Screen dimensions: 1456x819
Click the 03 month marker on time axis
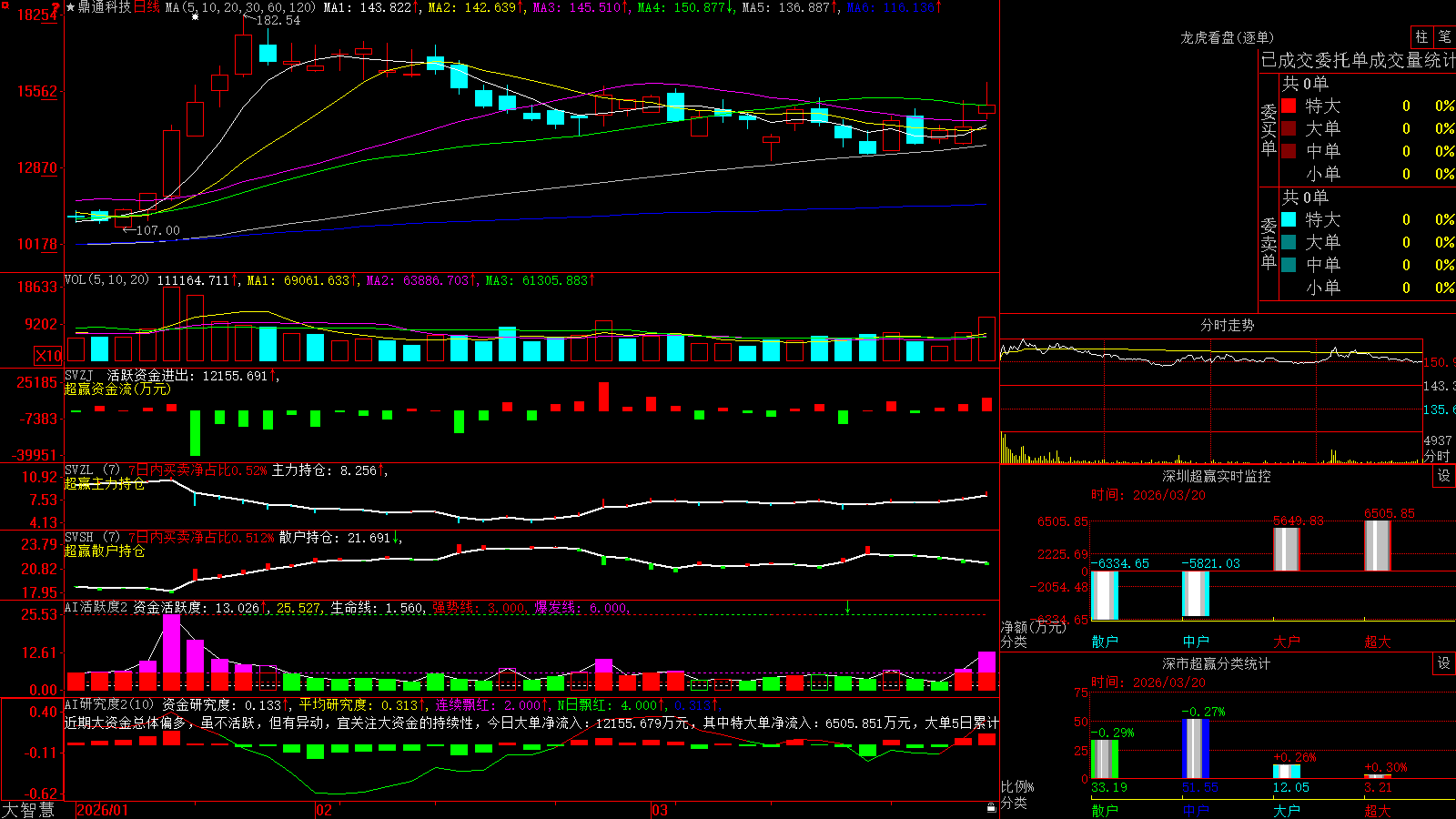pos(660,810)
